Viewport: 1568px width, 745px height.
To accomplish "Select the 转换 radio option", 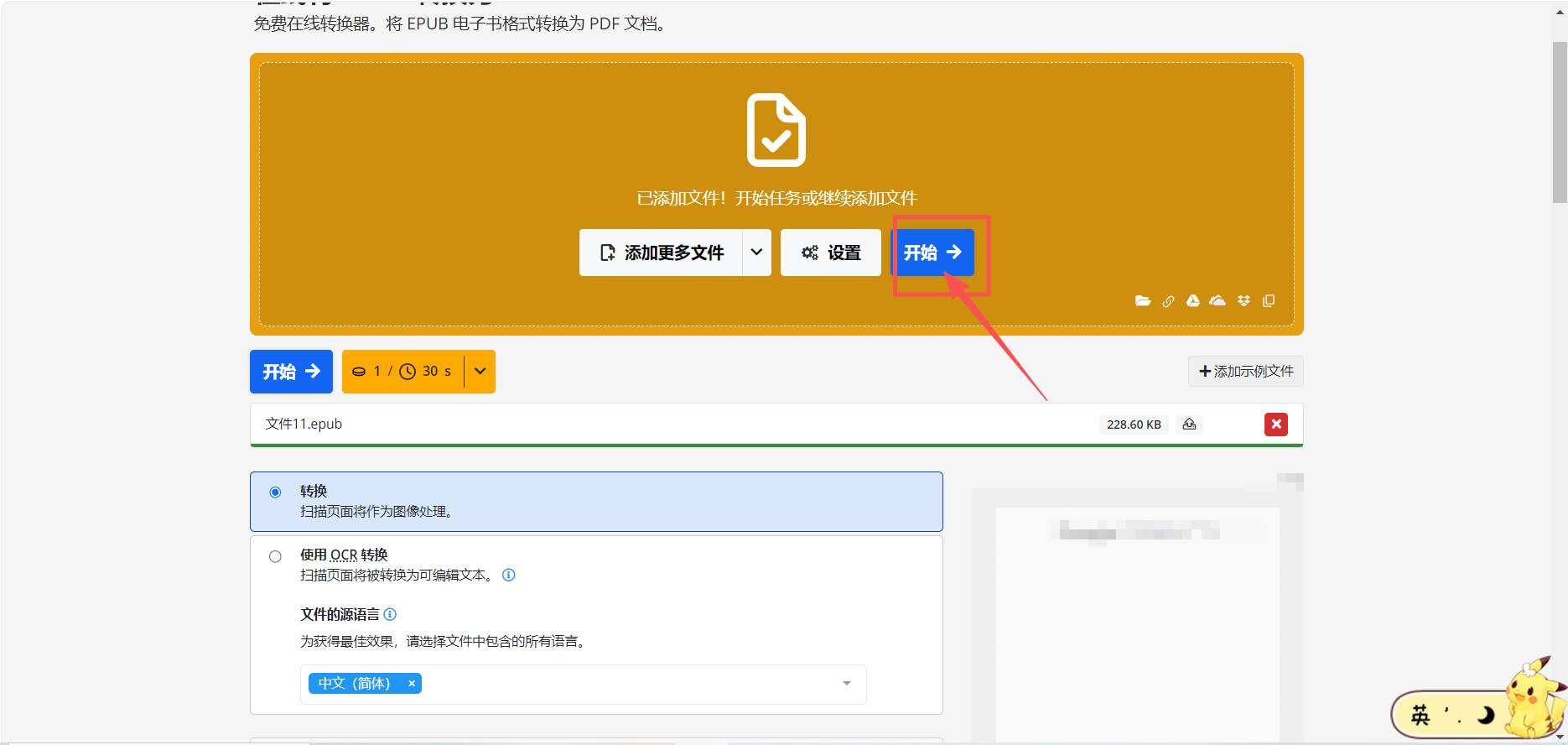I will [275, 492].
